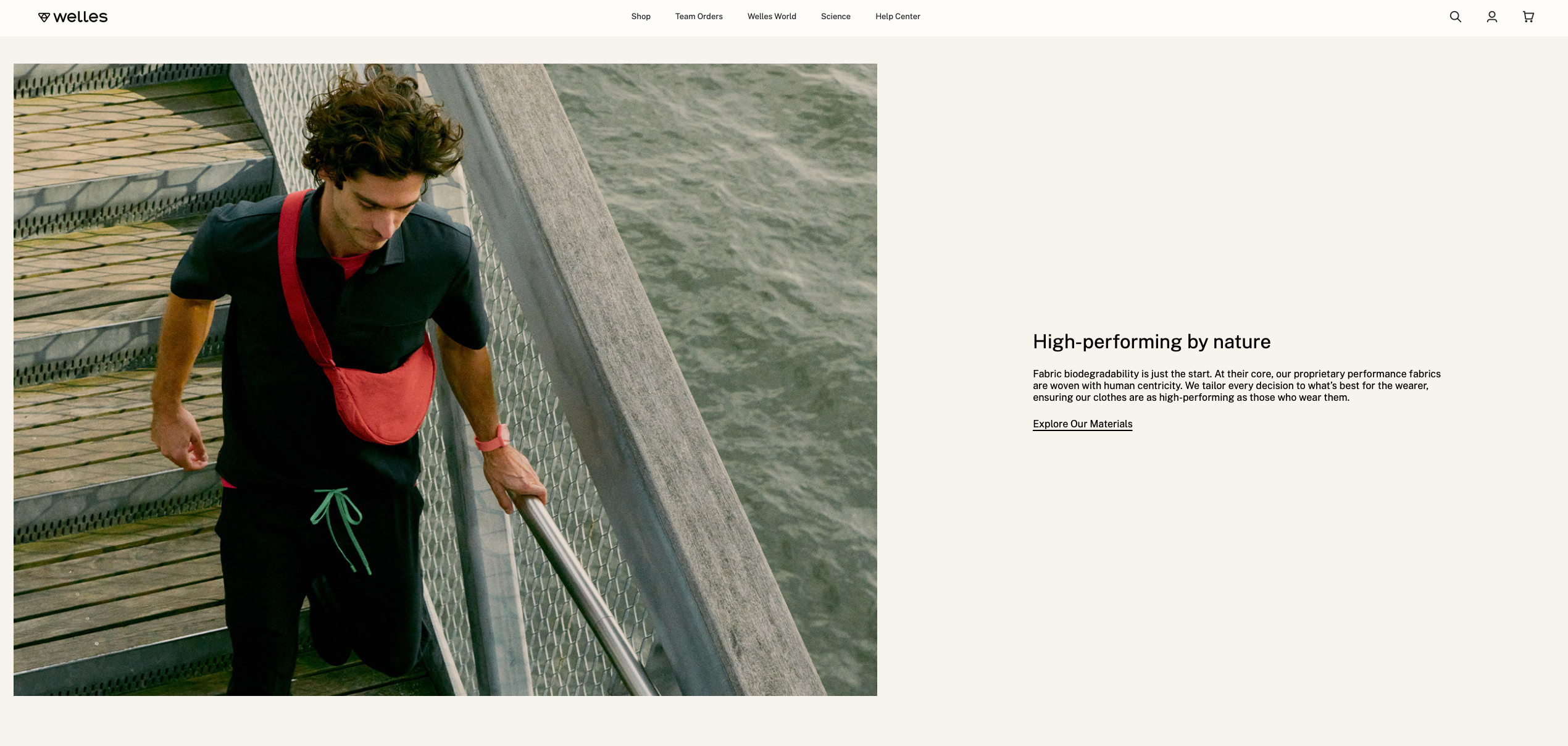The image size is (1568, 746).
Task: Click the welles wordmark text
Action: [80, 17]
